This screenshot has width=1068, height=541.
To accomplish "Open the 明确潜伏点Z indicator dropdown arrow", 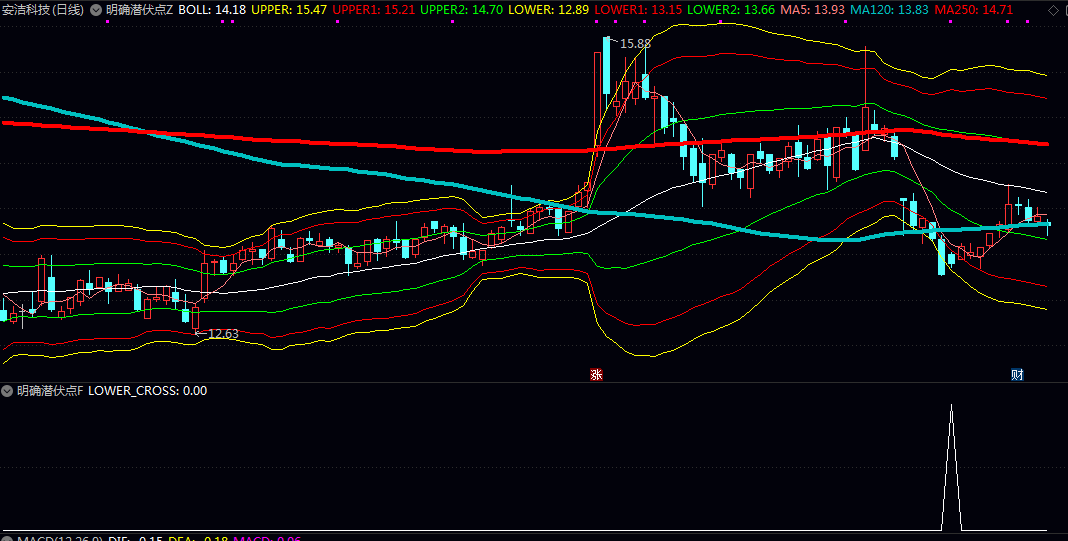I will (x=96, y=10).
